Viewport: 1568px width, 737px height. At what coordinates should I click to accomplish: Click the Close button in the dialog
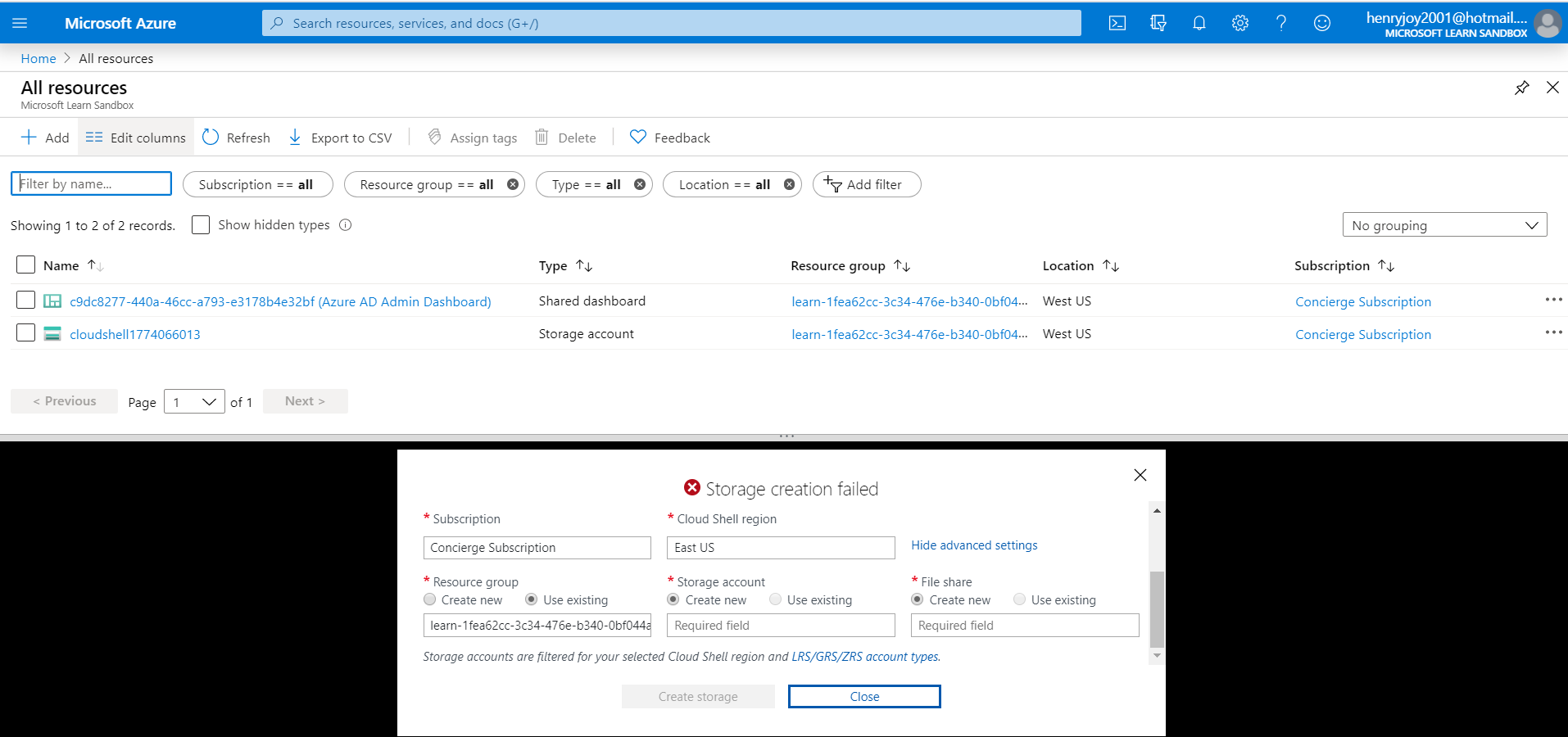(864, 696)
